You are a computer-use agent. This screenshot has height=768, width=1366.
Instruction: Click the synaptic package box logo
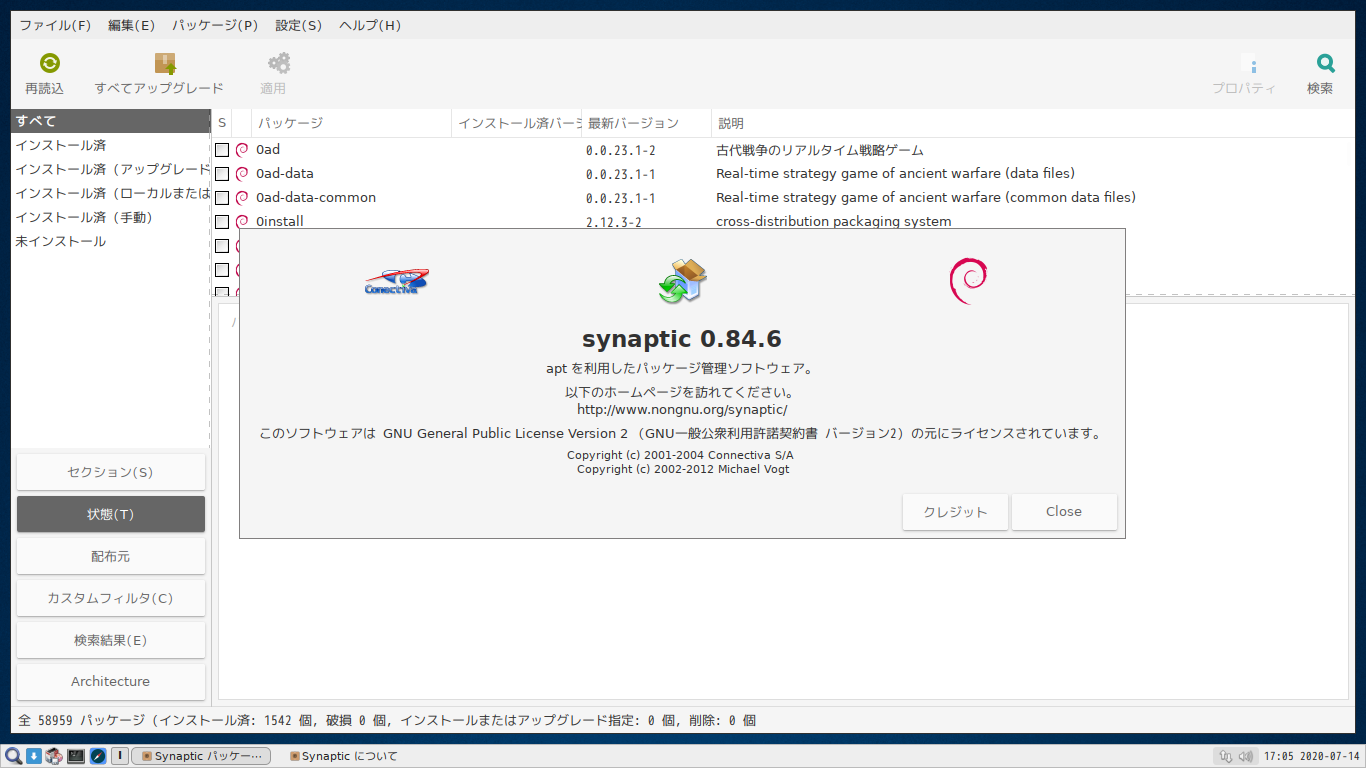tap(682, 281)
